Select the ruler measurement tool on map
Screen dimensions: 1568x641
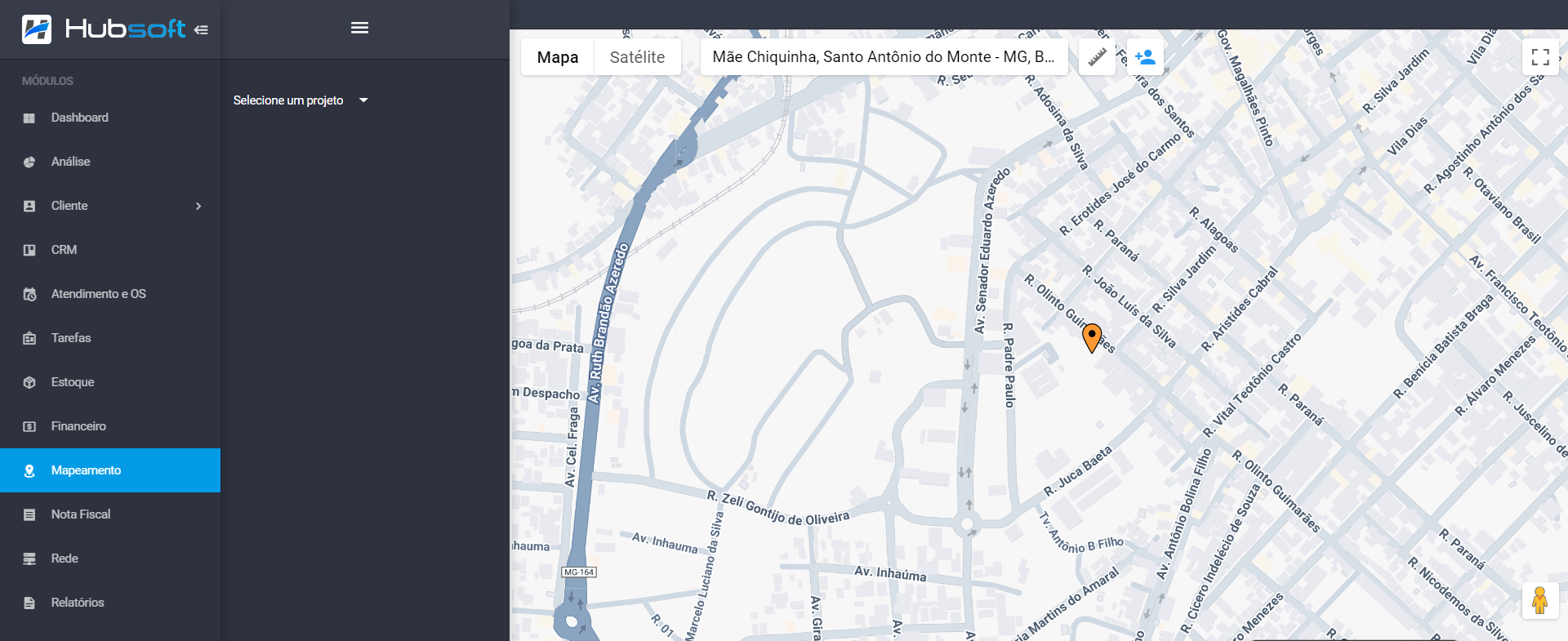point(1097,57)
